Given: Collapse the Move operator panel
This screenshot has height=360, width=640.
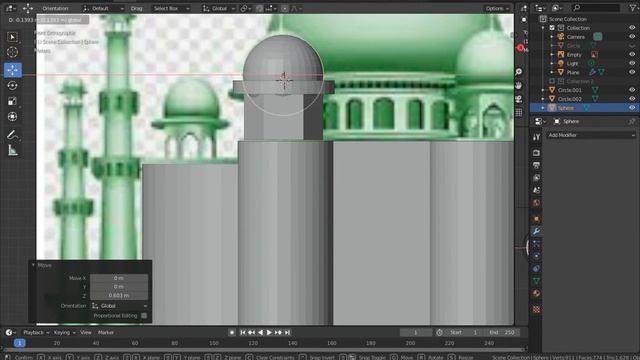Looking at the screenshot, I should pos(33,265).
